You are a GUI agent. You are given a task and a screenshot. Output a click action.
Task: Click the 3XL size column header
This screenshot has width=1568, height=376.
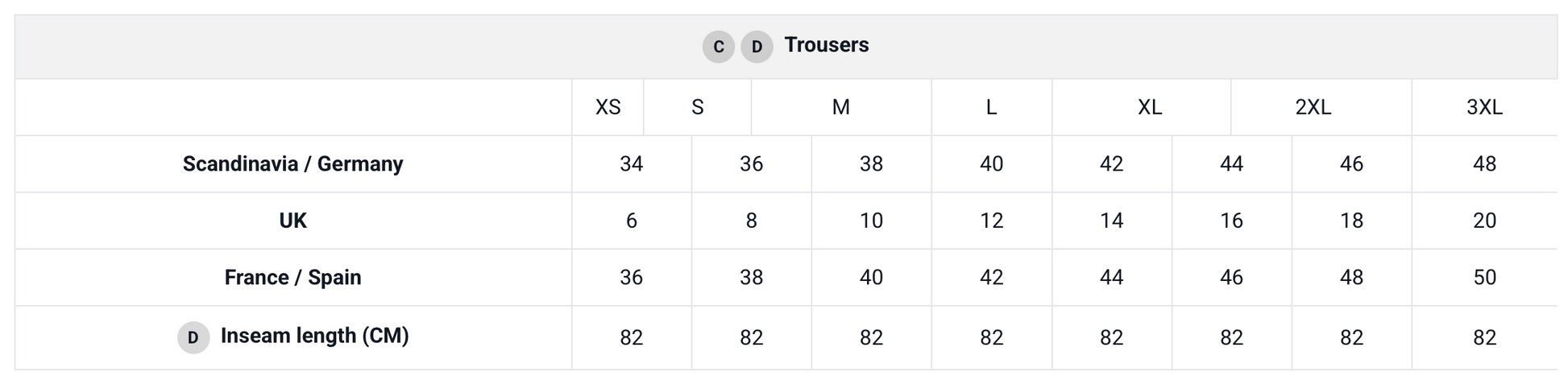coord(1484,107)
